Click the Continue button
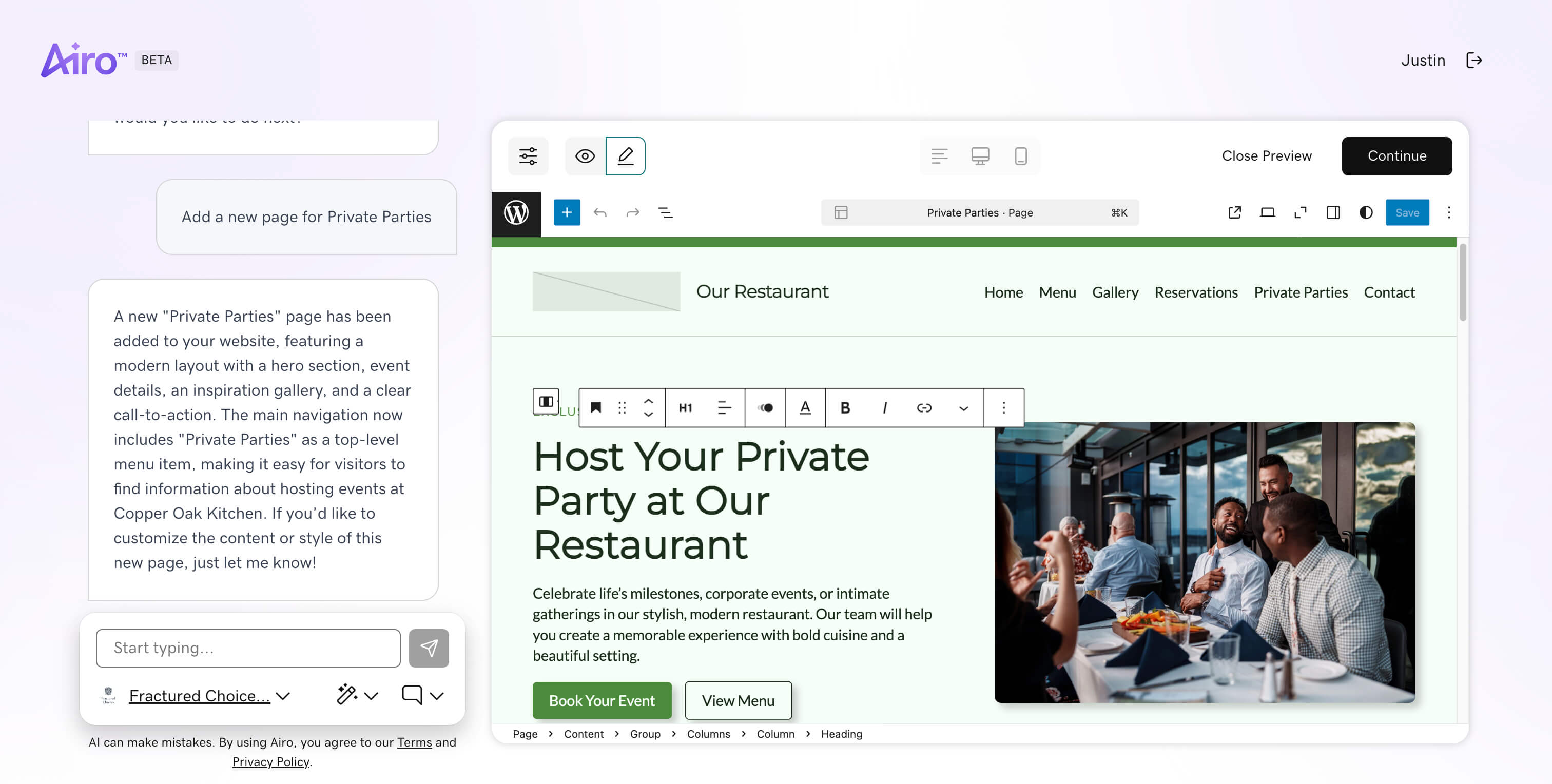 tap(1396, 156)
